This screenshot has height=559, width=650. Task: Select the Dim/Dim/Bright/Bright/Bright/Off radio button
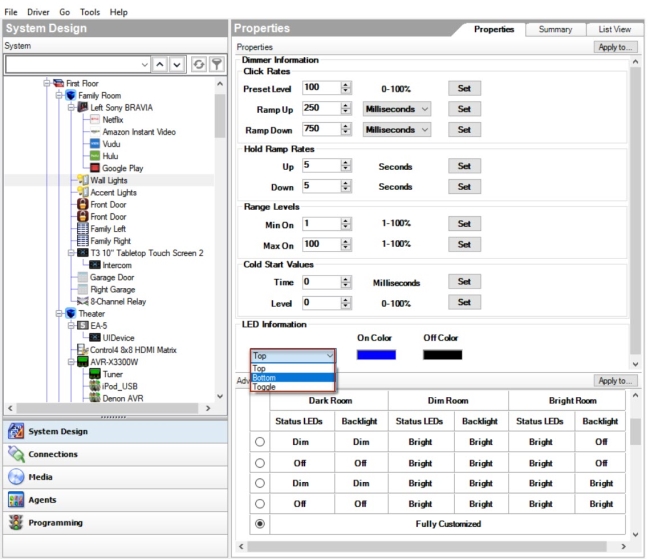coord(260,442)
